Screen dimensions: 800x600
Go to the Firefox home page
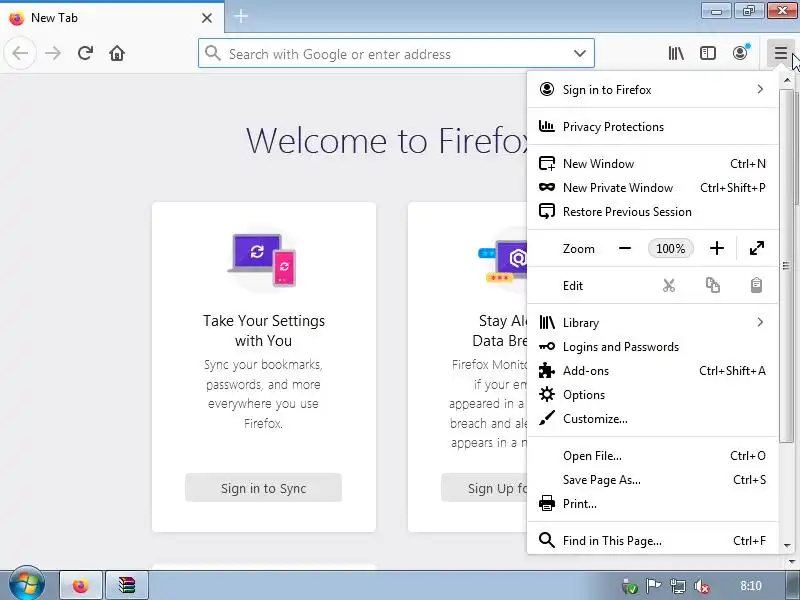click(x=117, y=53)
